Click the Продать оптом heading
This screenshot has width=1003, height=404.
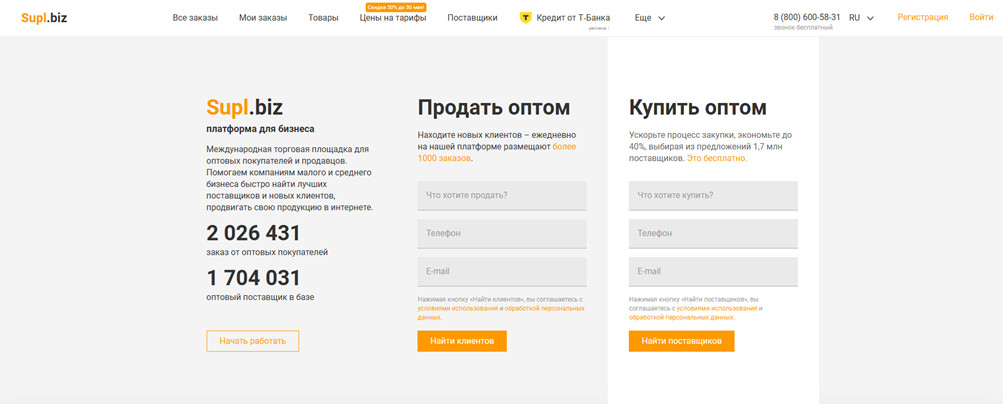click(494, 107)
